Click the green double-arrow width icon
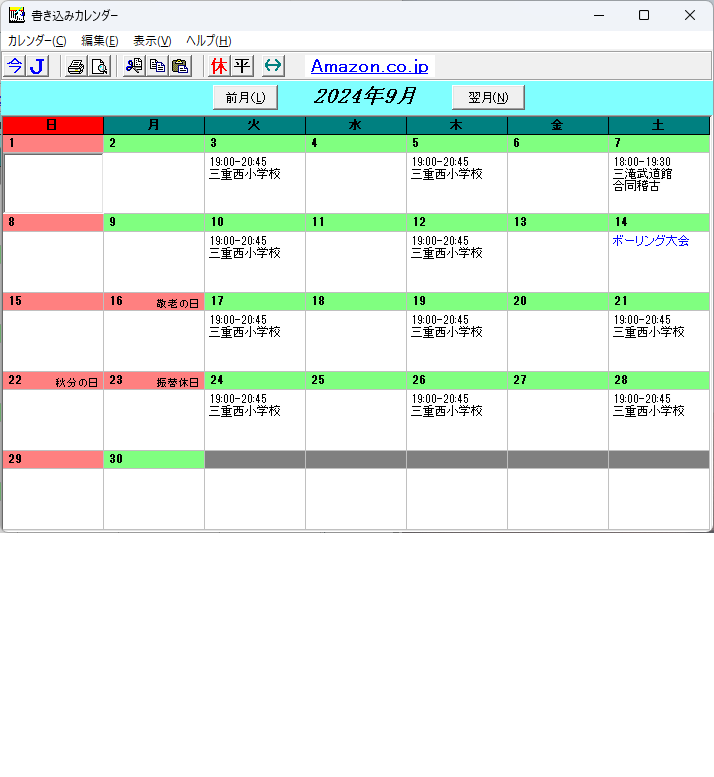 pyautogui.click(x=273, y=66)
